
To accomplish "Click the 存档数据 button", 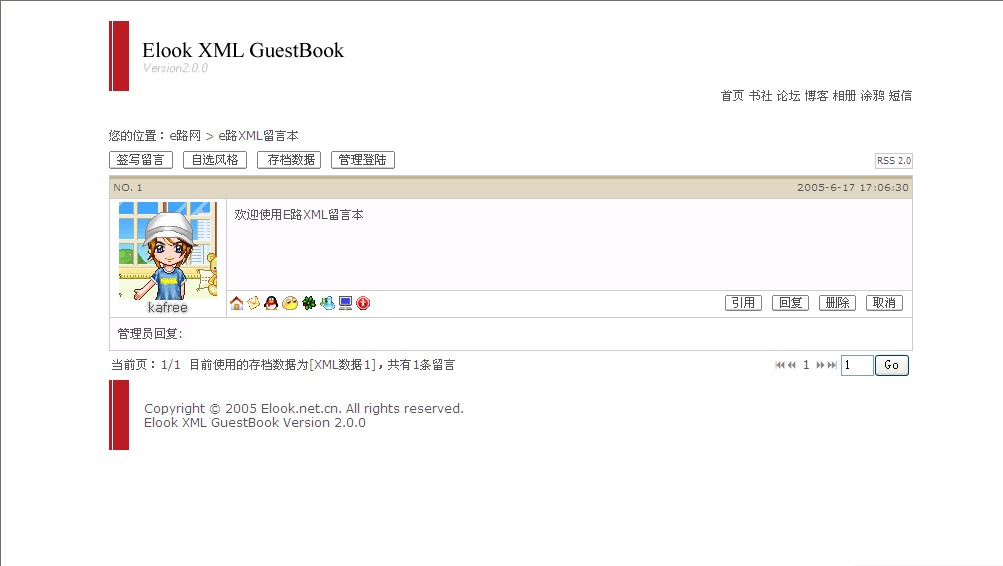I will 289,160.
